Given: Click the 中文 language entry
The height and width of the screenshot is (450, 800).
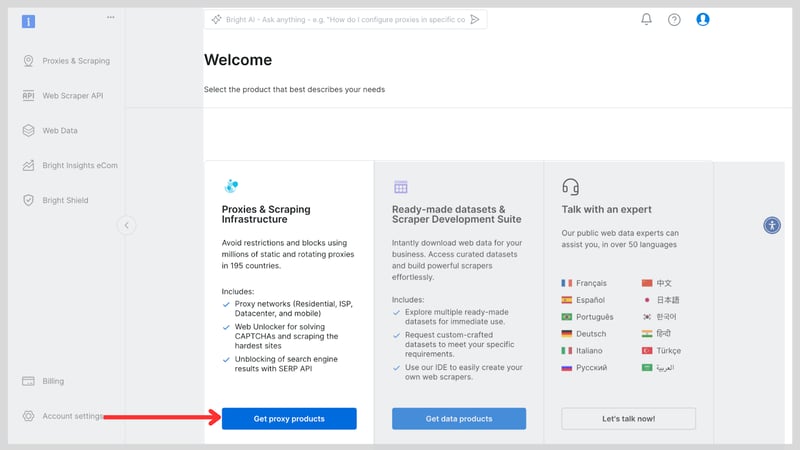Looking at the screenshot, I should (x=657, y=283).
